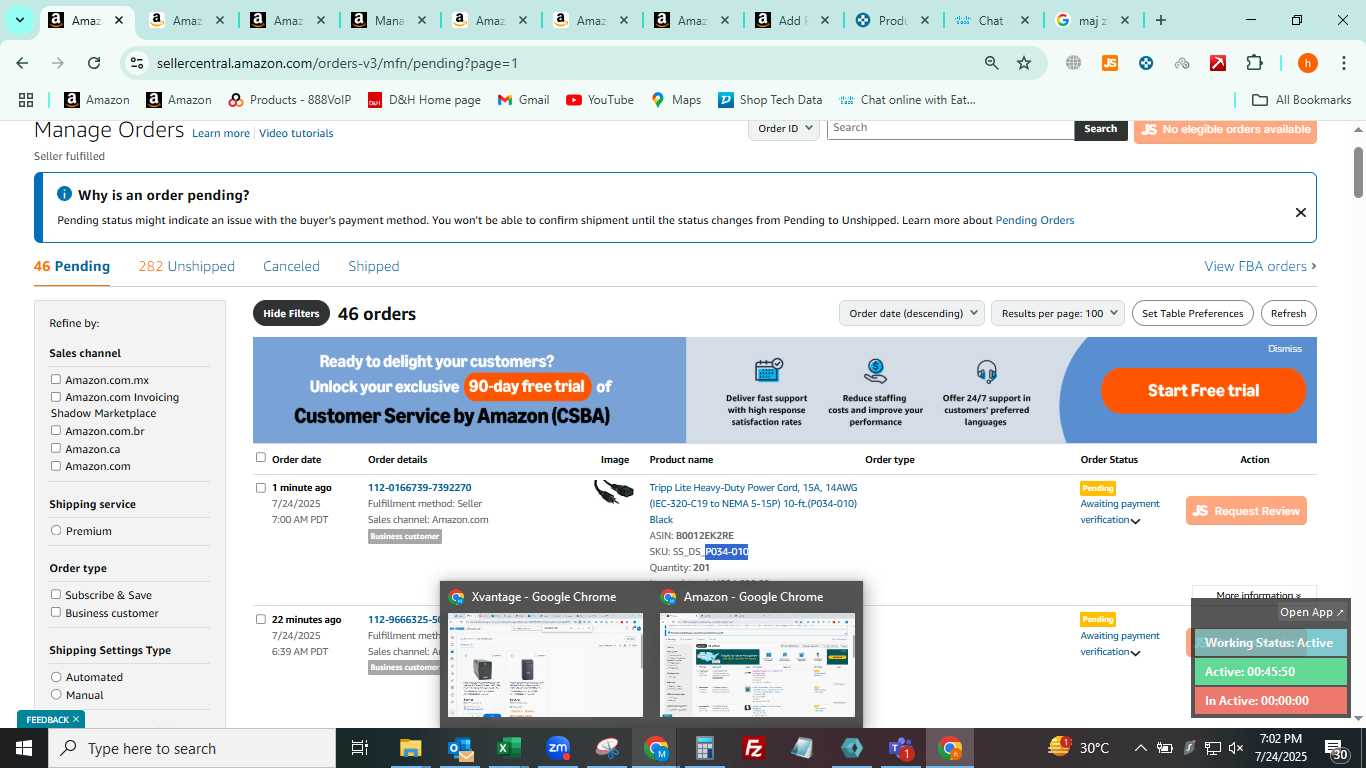Click Set Table Preferences button
The image size is (1366, 768).
[1192, 313]
